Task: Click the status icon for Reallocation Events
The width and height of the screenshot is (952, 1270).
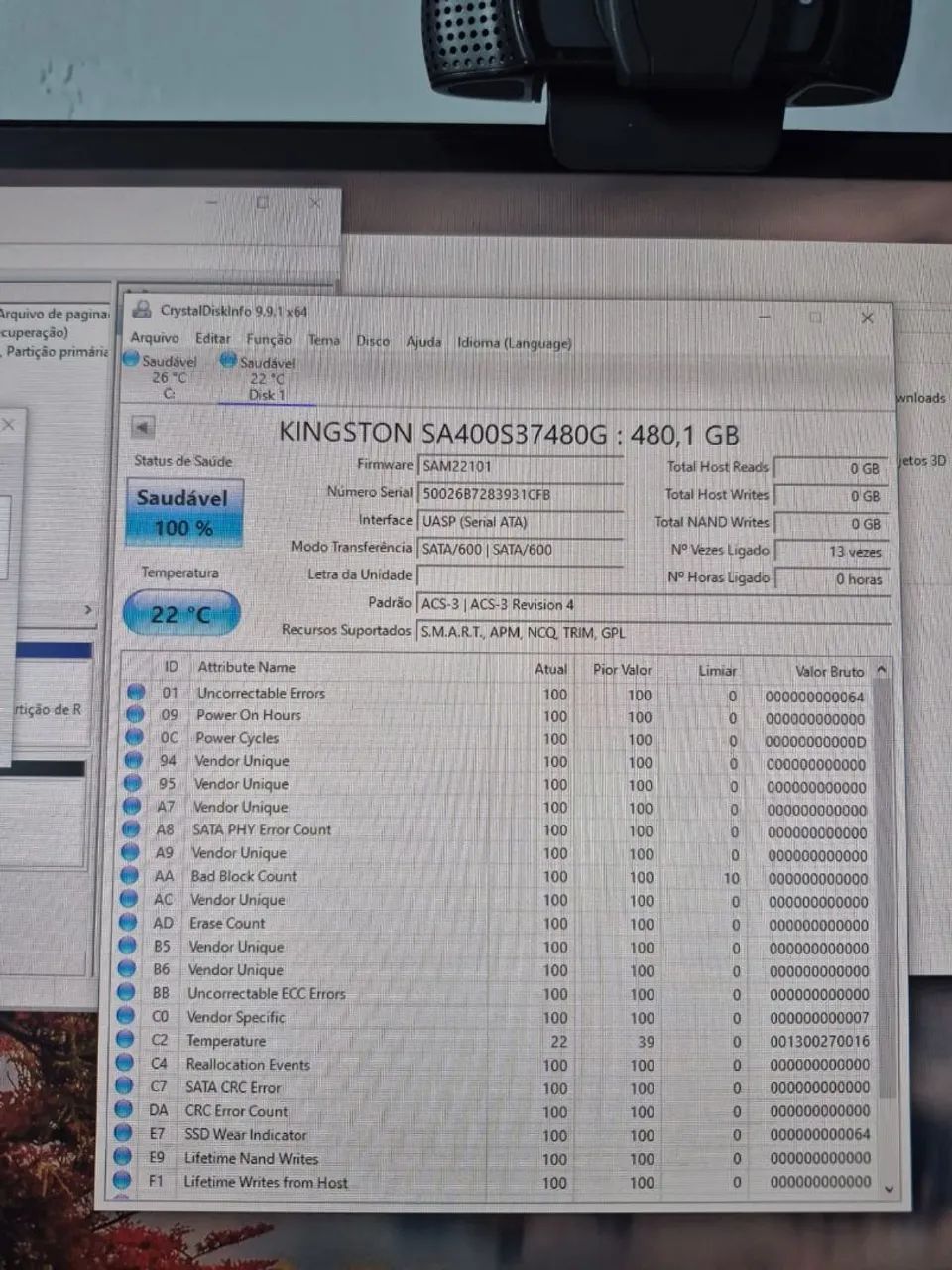Action: pos(124,1064)
